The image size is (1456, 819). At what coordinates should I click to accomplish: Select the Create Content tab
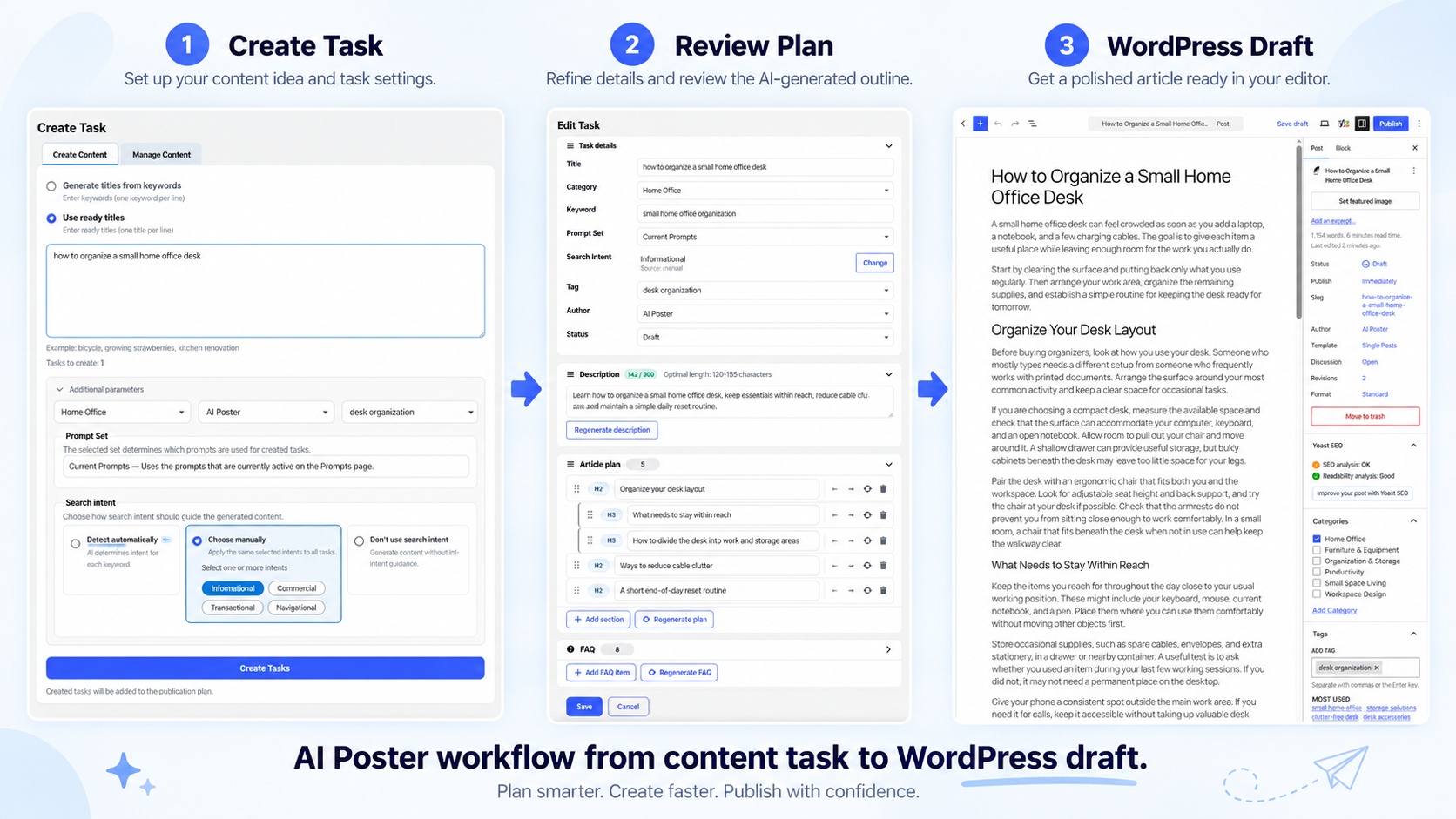pos(79,155)
